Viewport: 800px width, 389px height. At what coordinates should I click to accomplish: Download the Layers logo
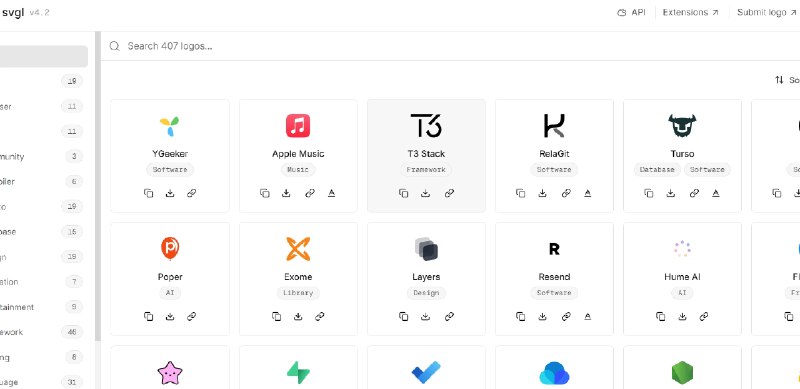click(x=426, y=317)
